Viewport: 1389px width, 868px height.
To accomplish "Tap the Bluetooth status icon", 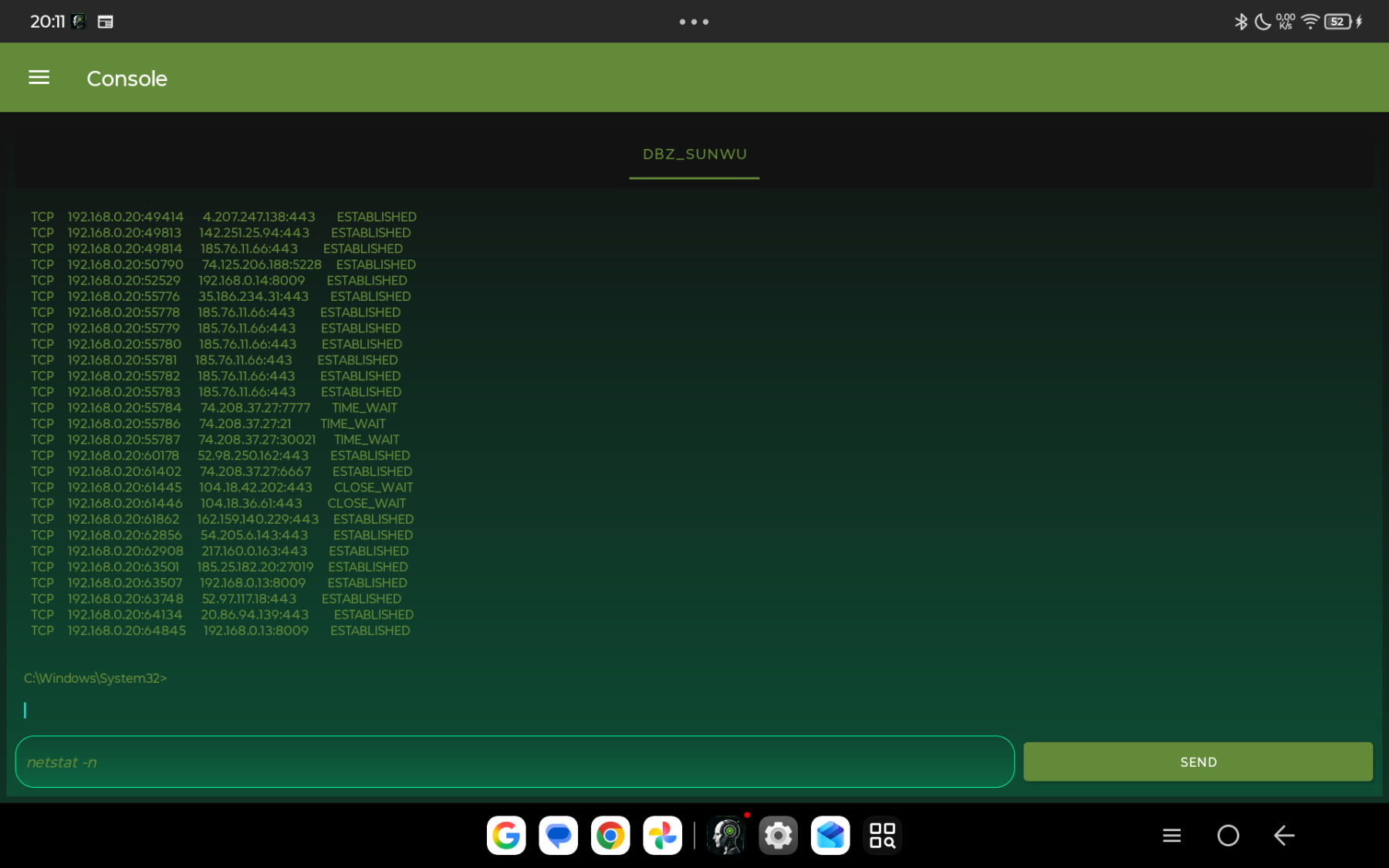I will (x=1241, y=22).
